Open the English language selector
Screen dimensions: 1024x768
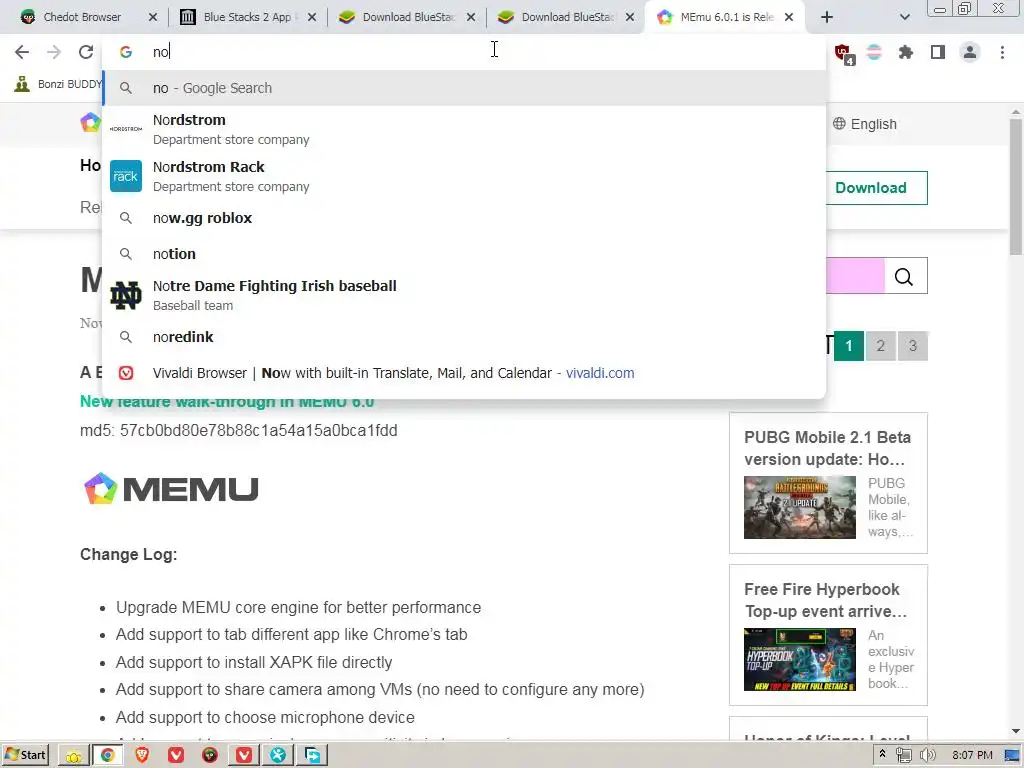tap(865, 124)
